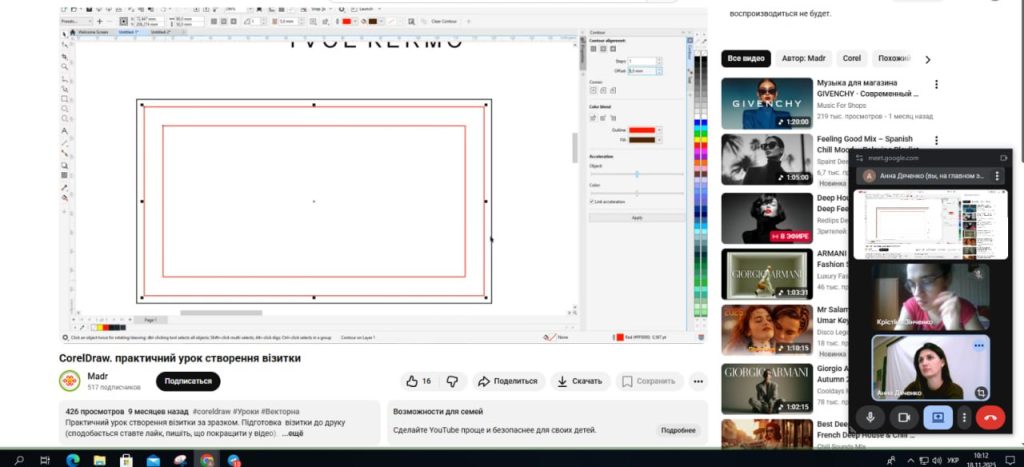Click the dislike (thumbs down) icon
1024x467 pixels.
coord(452,381)
